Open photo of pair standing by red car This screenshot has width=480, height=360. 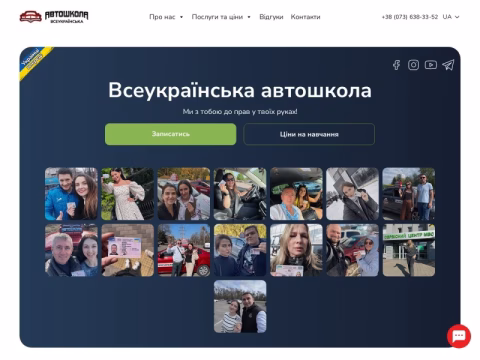[184, 250]
